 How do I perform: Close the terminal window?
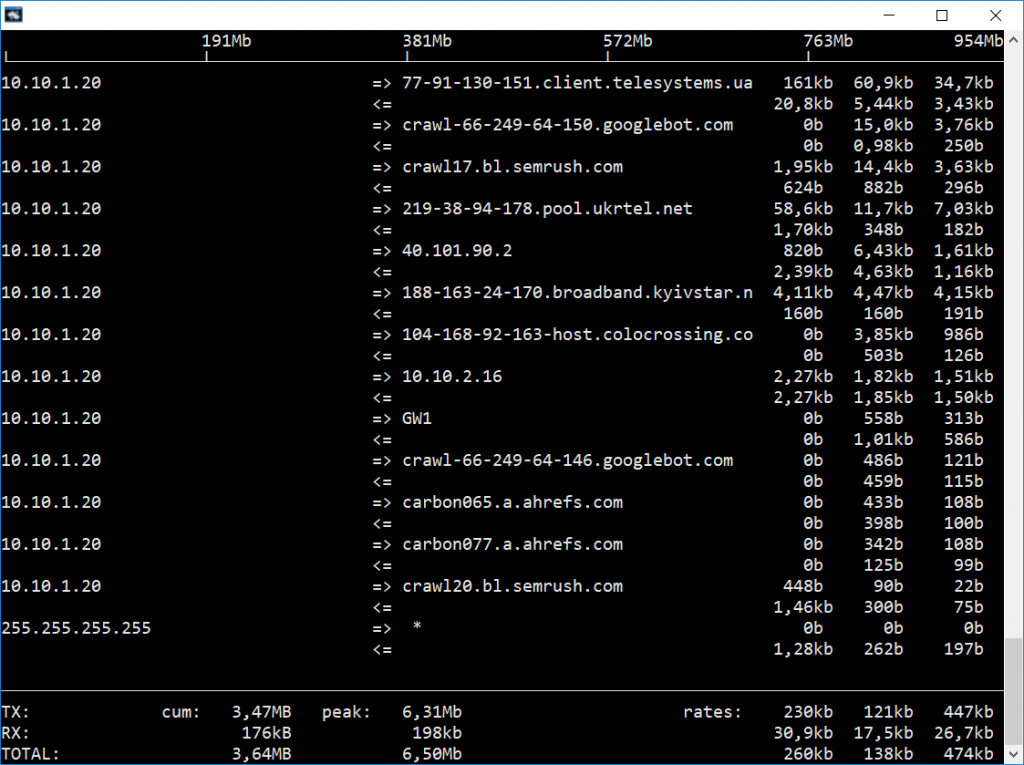coord(995,15)
